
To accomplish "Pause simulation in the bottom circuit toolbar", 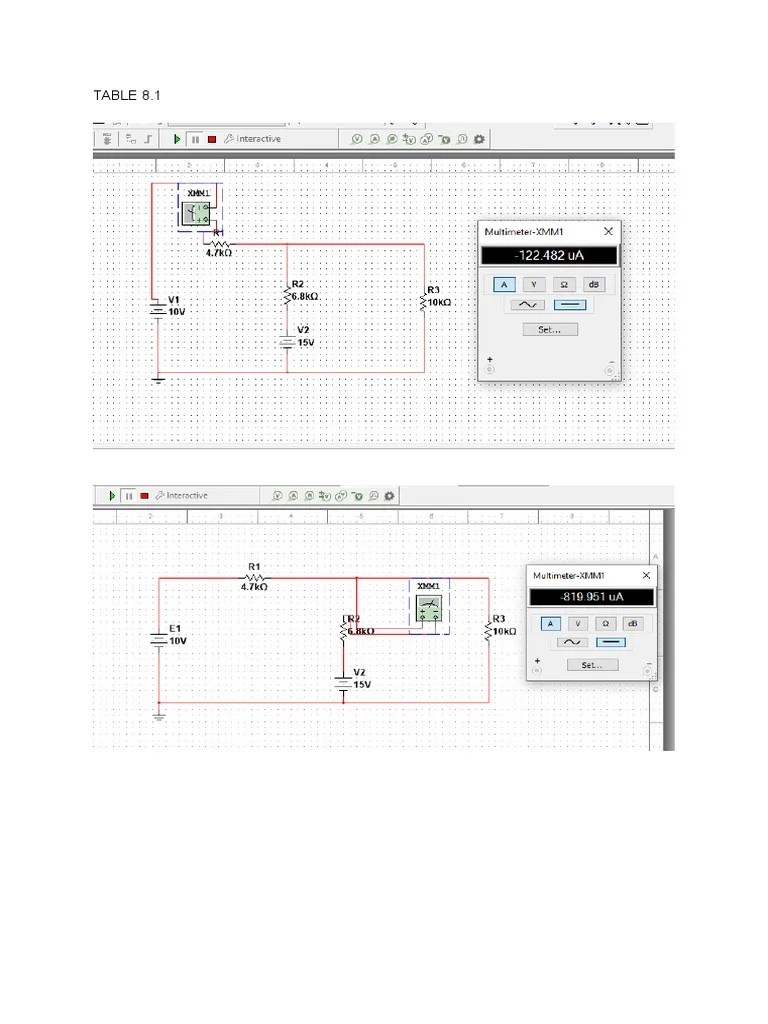I will (129, 496).
